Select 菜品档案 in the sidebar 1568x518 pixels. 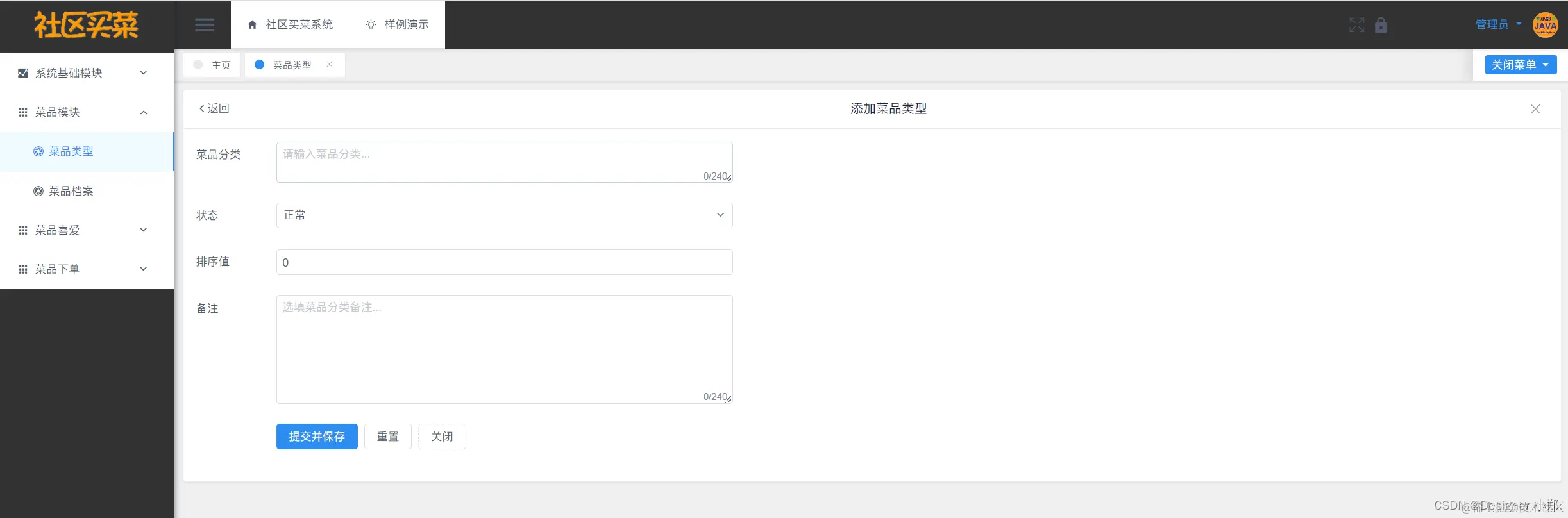87,191
